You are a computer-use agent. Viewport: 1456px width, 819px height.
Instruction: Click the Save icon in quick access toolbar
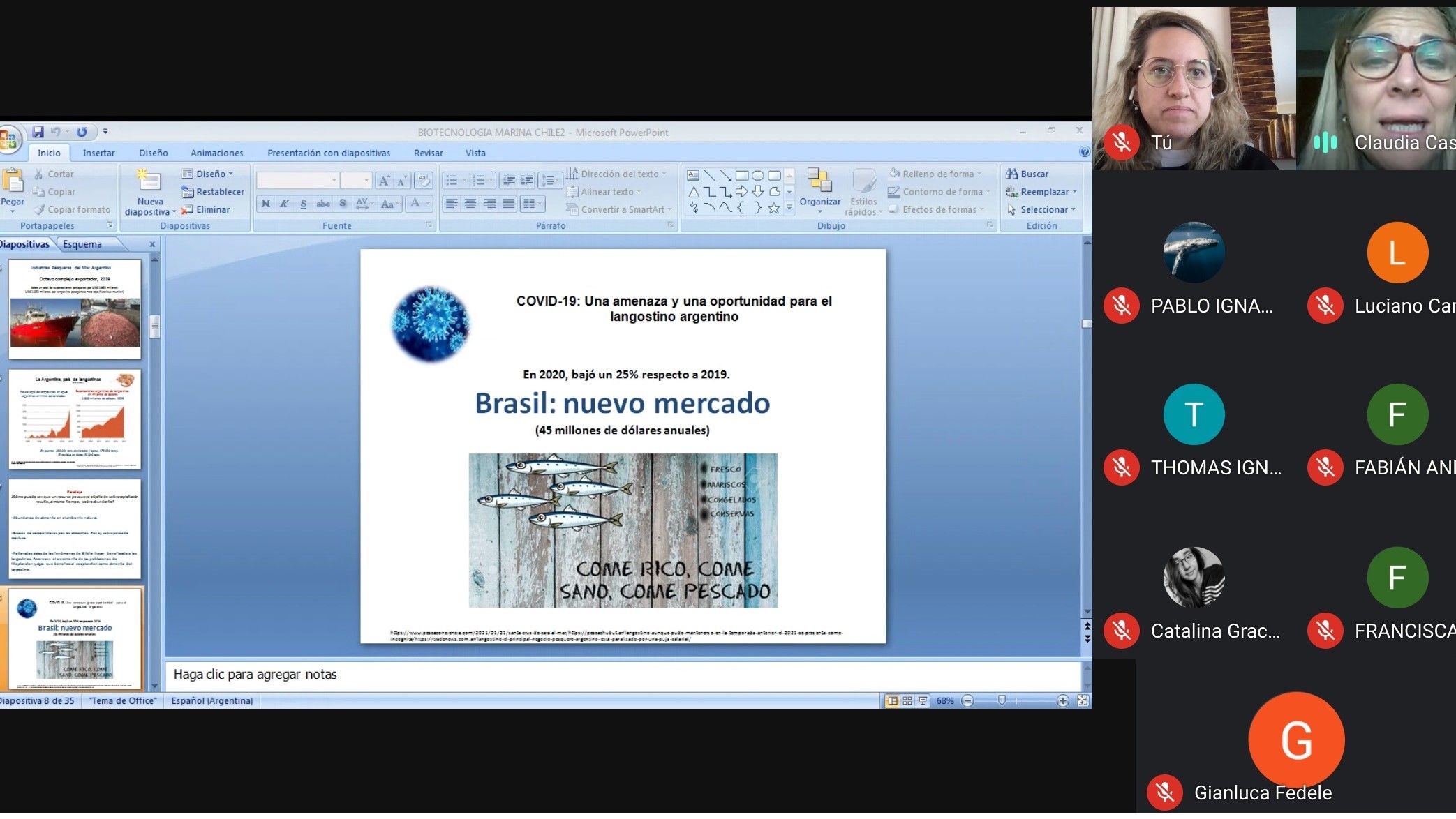click(x=38, y=132)
